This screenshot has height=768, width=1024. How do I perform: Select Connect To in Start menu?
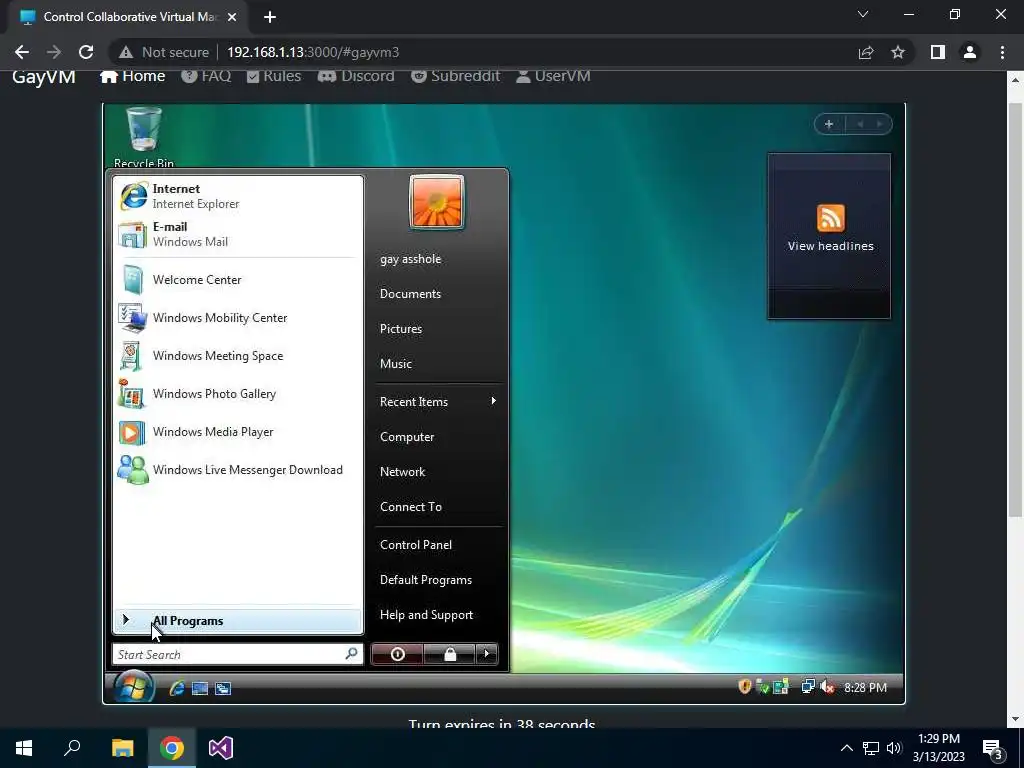(411, 507)
